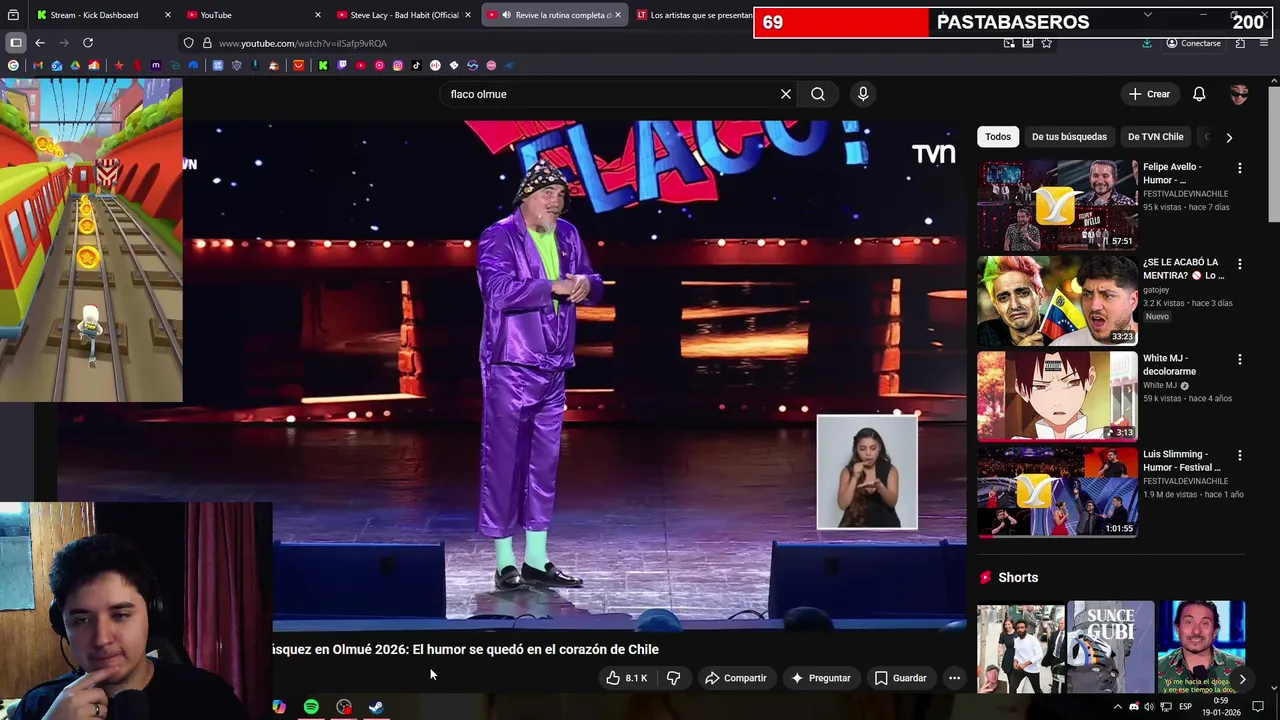1280x720 pixels.
Task: Open the browser downloads arrow icon
Action: 1146,43
